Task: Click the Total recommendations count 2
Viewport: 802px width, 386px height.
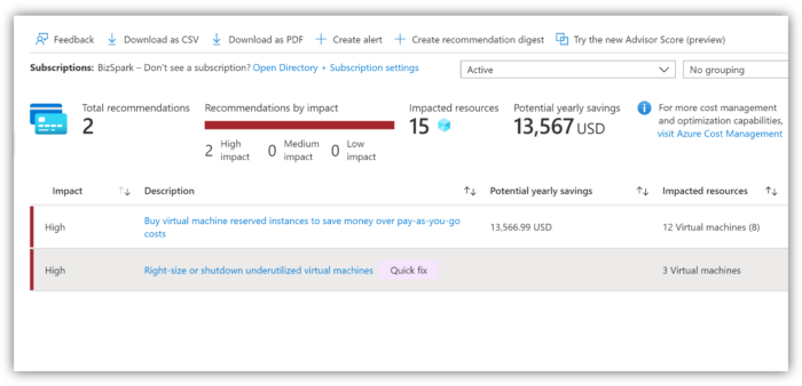Action: point(88,126)
